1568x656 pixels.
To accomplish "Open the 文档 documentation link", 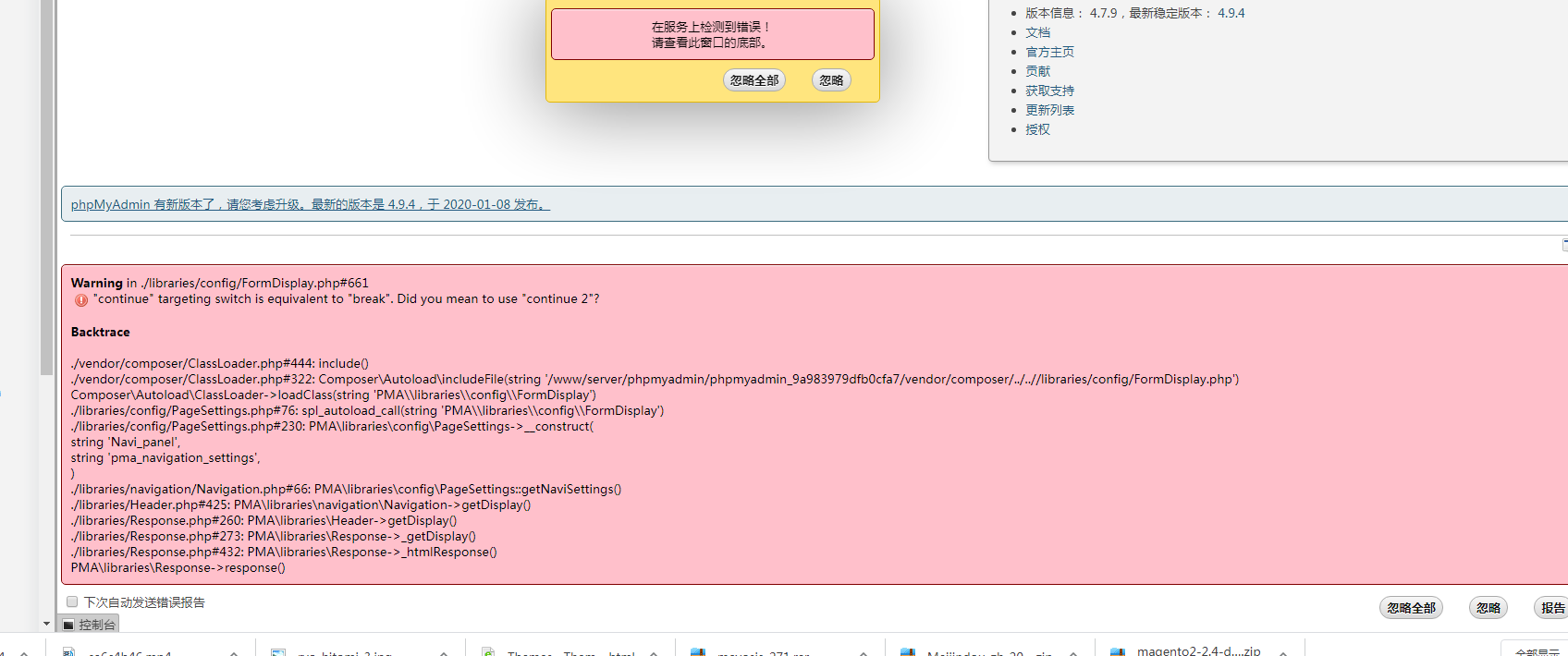I will 1037,32.
